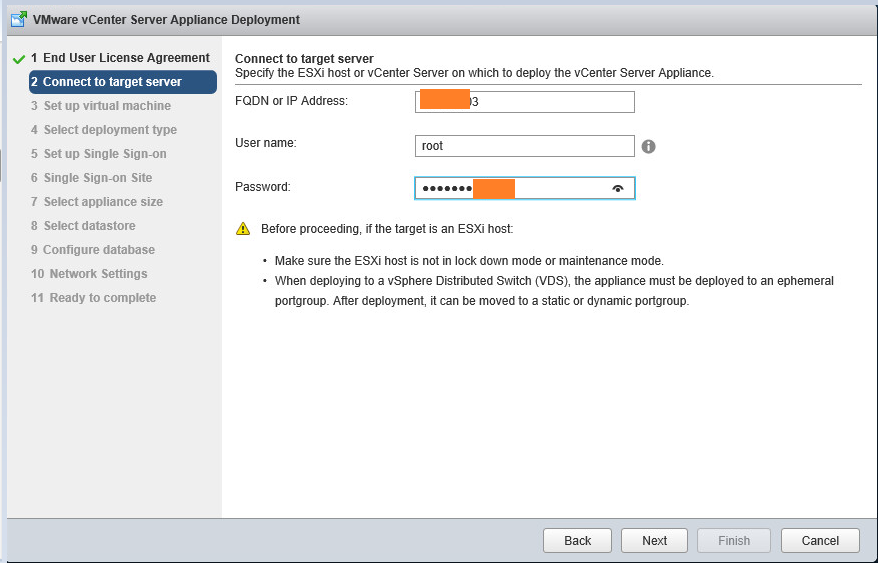Viewport: 878px width, 563px height.
Task: Click the Next button
Action: (x=654, y=541)
